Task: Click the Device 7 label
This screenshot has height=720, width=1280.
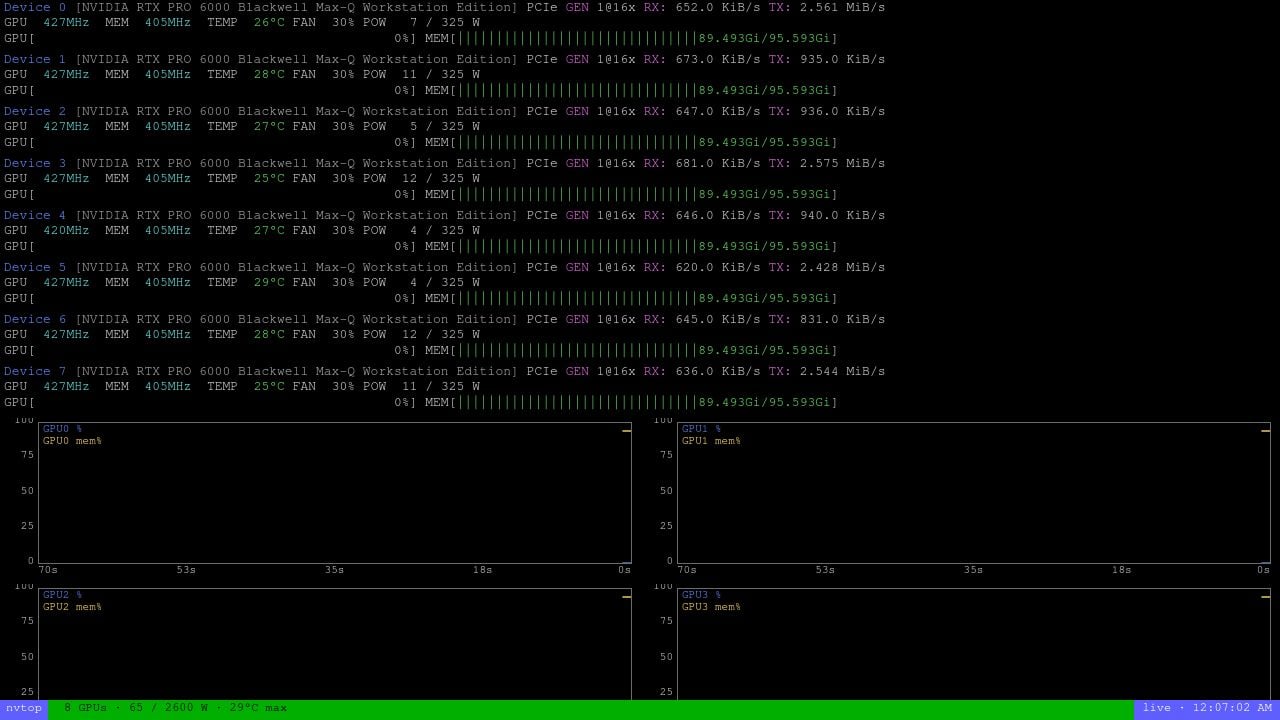Action: [x=35, y=371]
